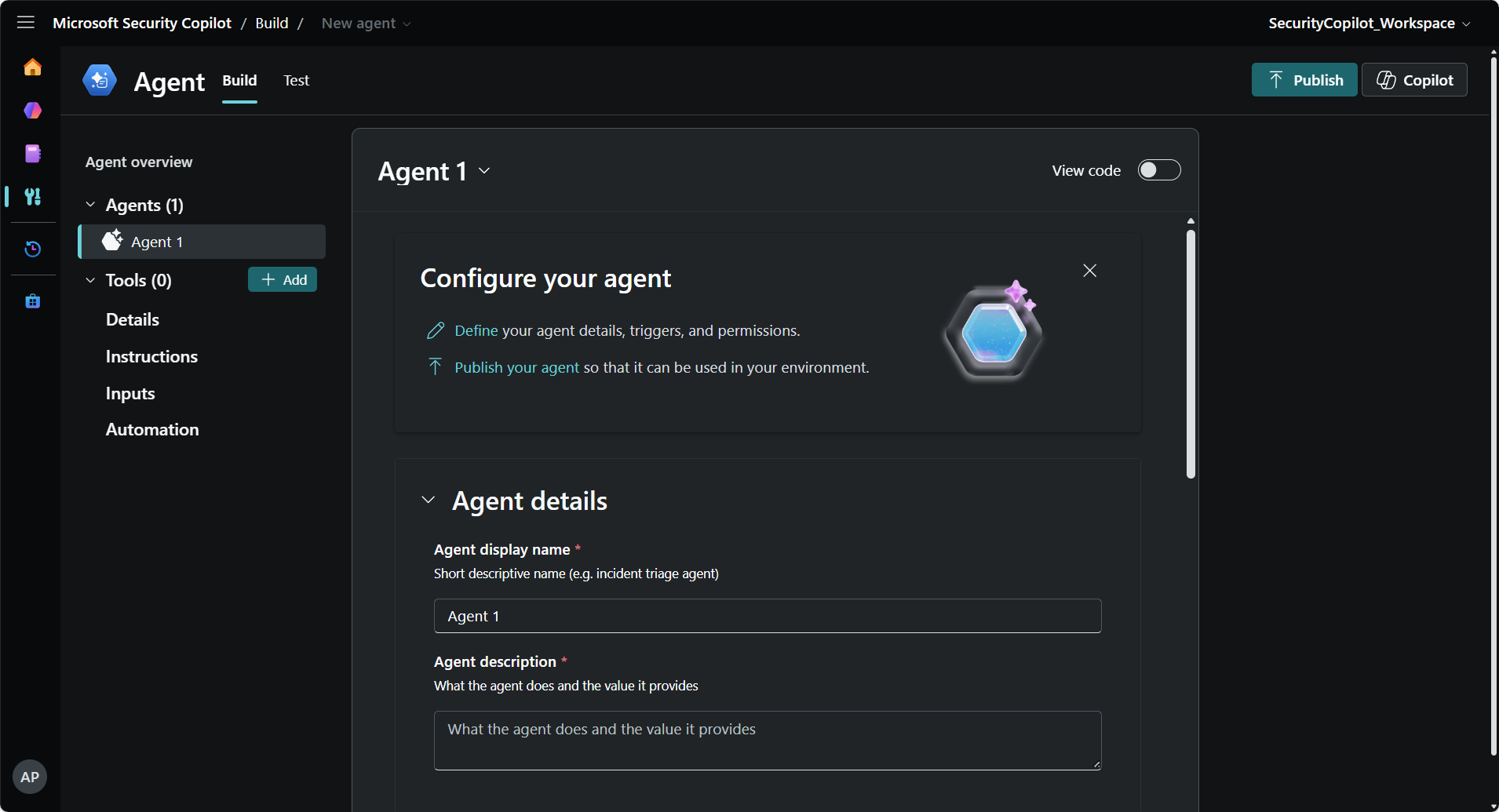Image resolution: width=1499 pixels, height=812 pixels.
Task: Open the Copilot gem icon in sidebar
Action: [32, 111]
